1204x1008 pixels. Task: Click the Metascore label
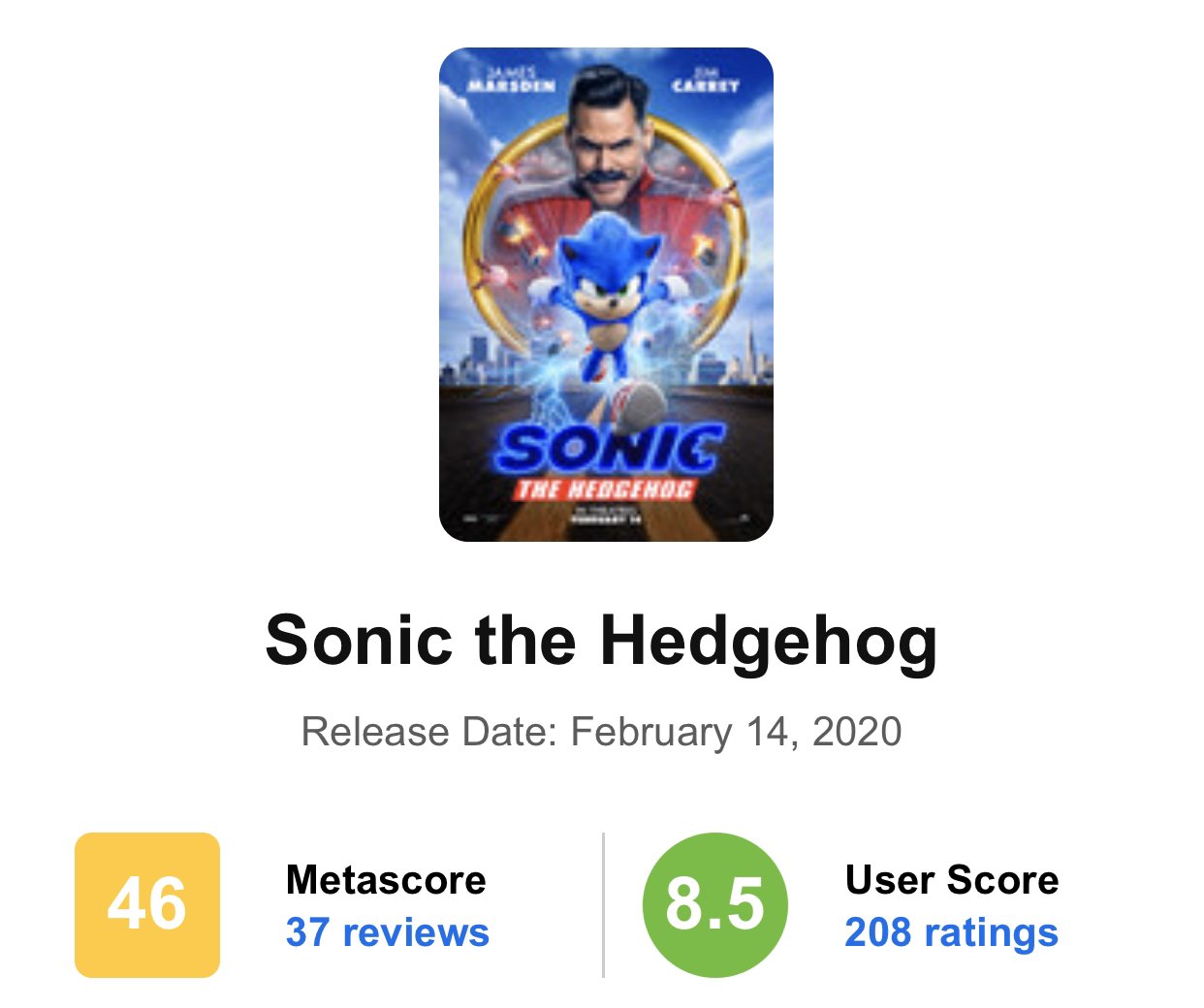coord(386,880)
